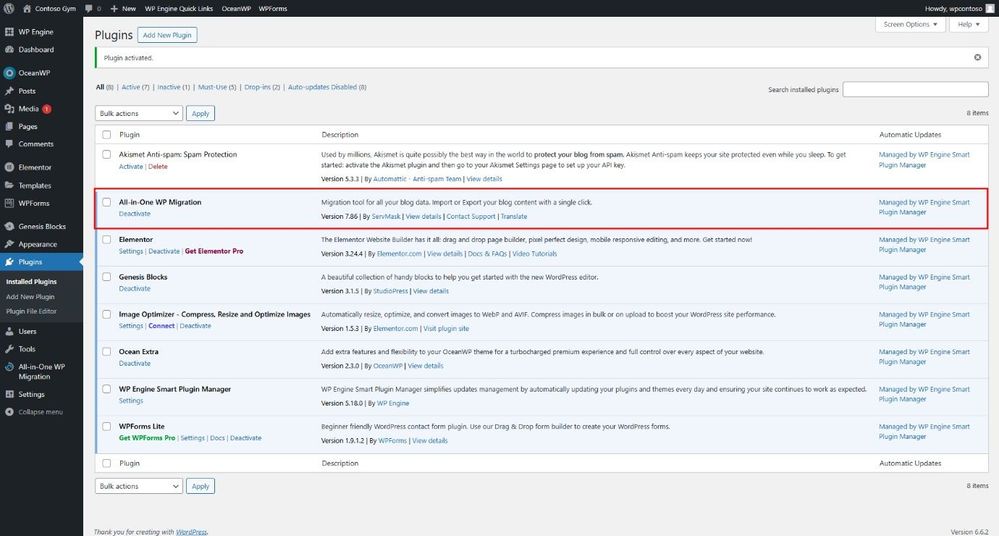Image resolution: width=999 pixels, height=536 pixels.
Task: Check the Image Optimizer plugin checkbox
Action: coord(106,314)
